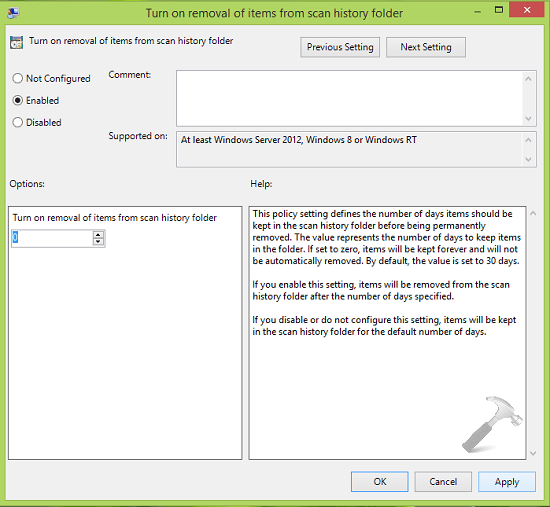This screenshot has height=507, width=550.
Task: Click the 'Options:' heading
Action: (x=27, y=184)
